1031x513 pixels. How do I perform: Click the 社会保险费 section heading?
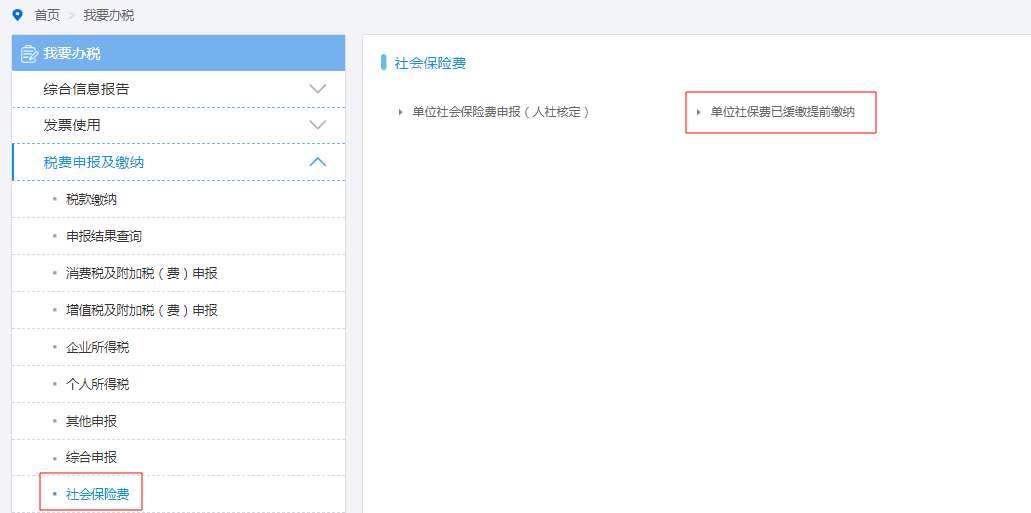[430, 63]
